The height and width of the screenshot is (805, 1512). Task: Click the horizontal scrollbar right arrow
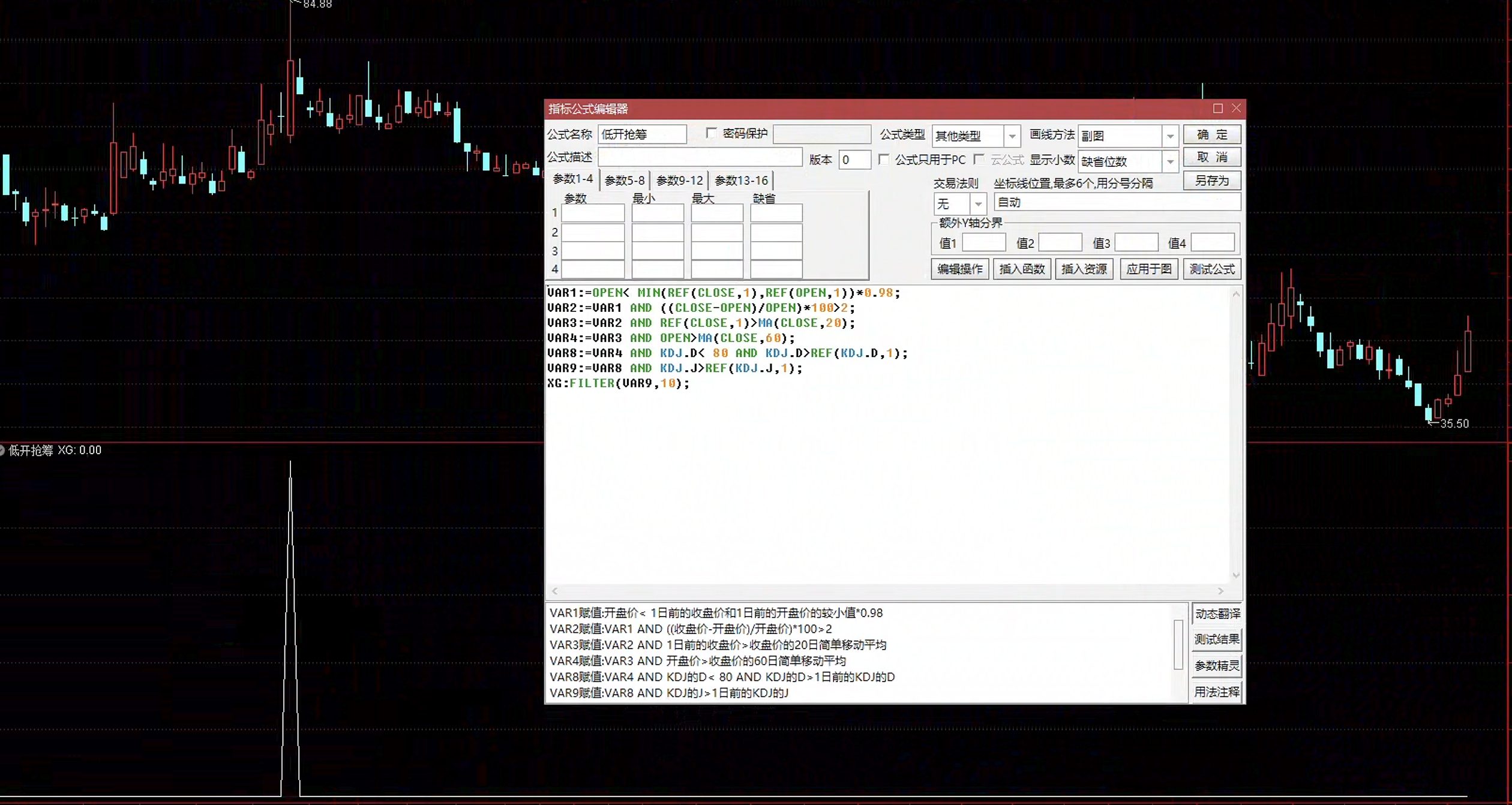click(1220, 591)
